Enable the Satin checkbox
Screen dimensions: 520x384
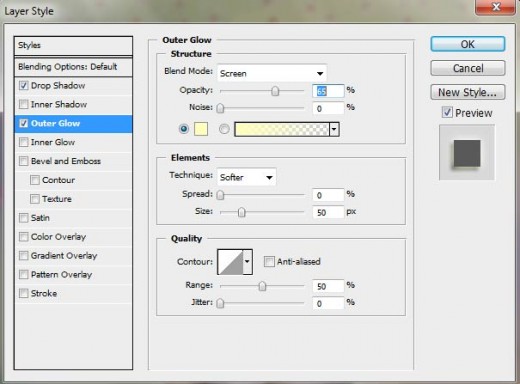[24, 218]
